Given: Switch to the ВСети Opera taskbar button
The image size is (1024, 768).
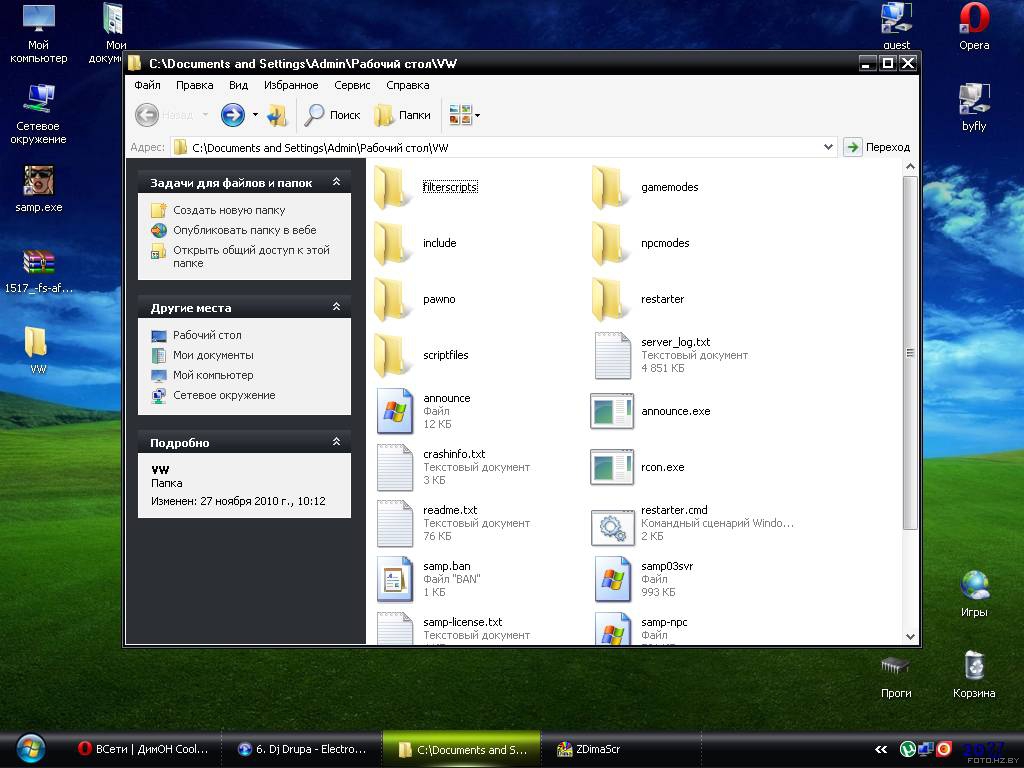Looking at the screenshot, I should pos(144,749).
